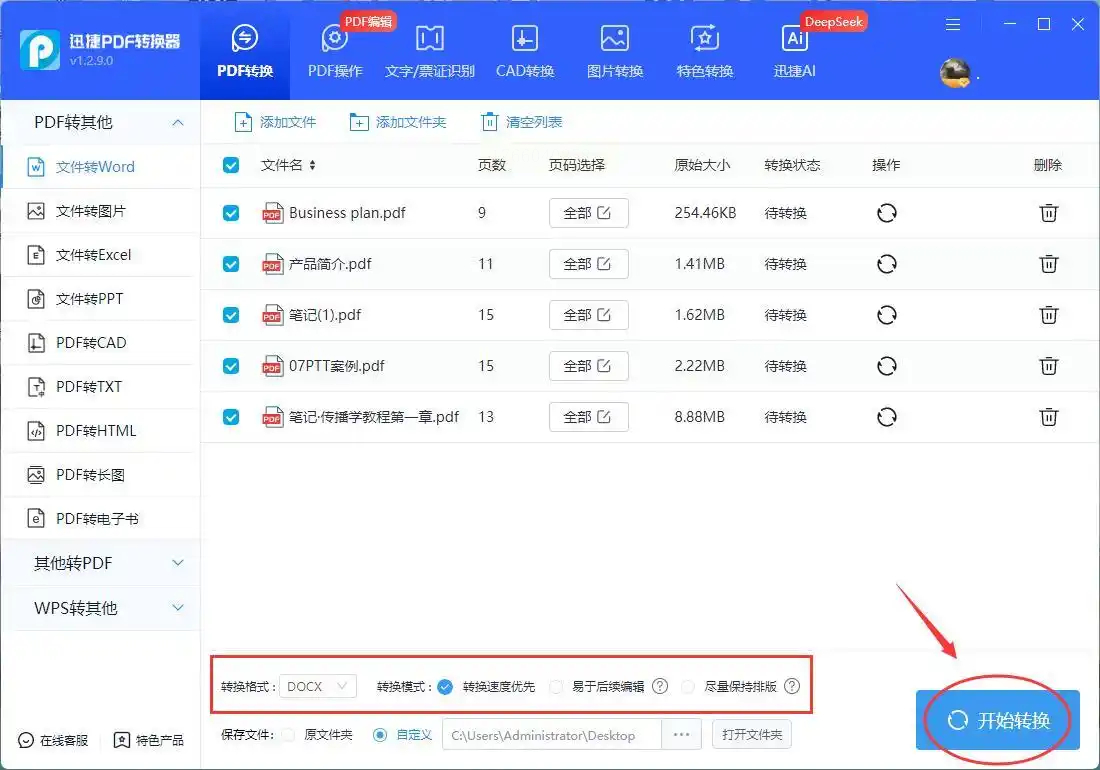Click the trash icon for 07PTT案例.pdf
This screenshot has width=1100, height=770.
(x=1048, y=366)
